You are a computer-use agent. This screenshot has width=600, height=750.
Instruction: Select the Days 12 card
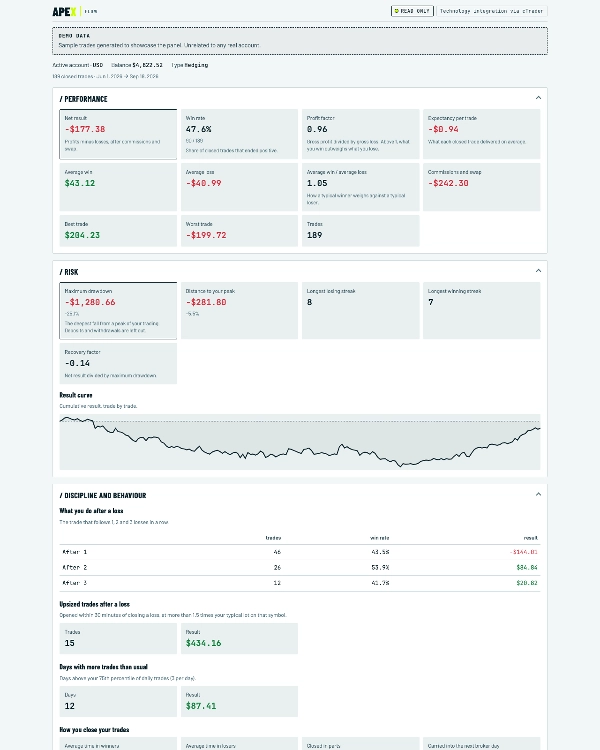tap(118, 702)
